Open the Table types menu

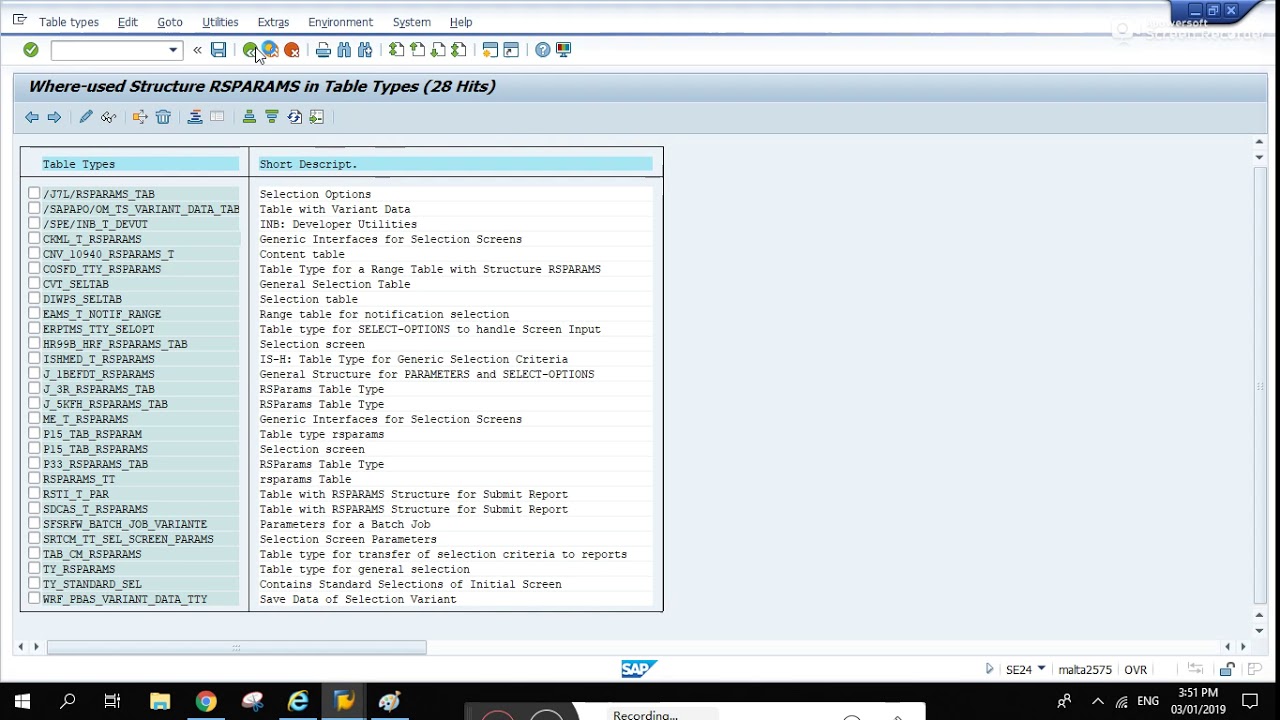pyautogui.click(x=69, y=22)
